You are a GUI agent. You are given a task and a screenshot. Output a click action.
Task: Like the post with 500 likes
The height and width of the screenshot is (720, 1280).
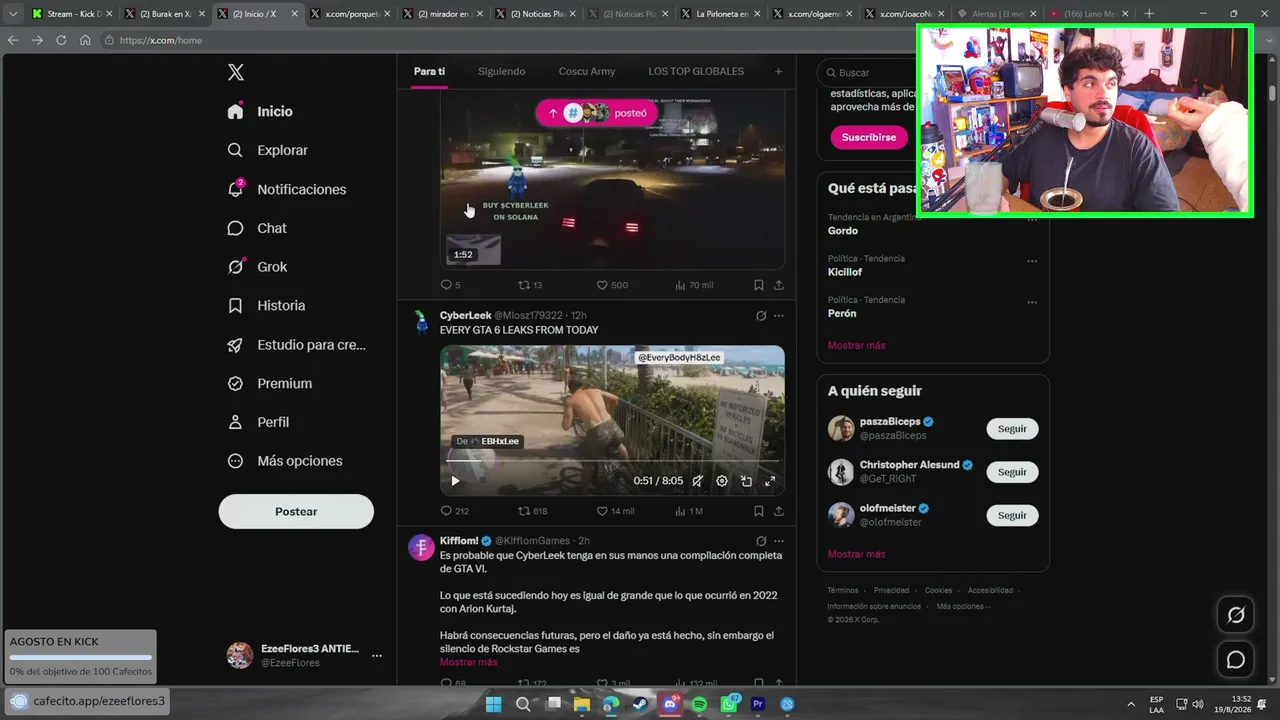612,285
